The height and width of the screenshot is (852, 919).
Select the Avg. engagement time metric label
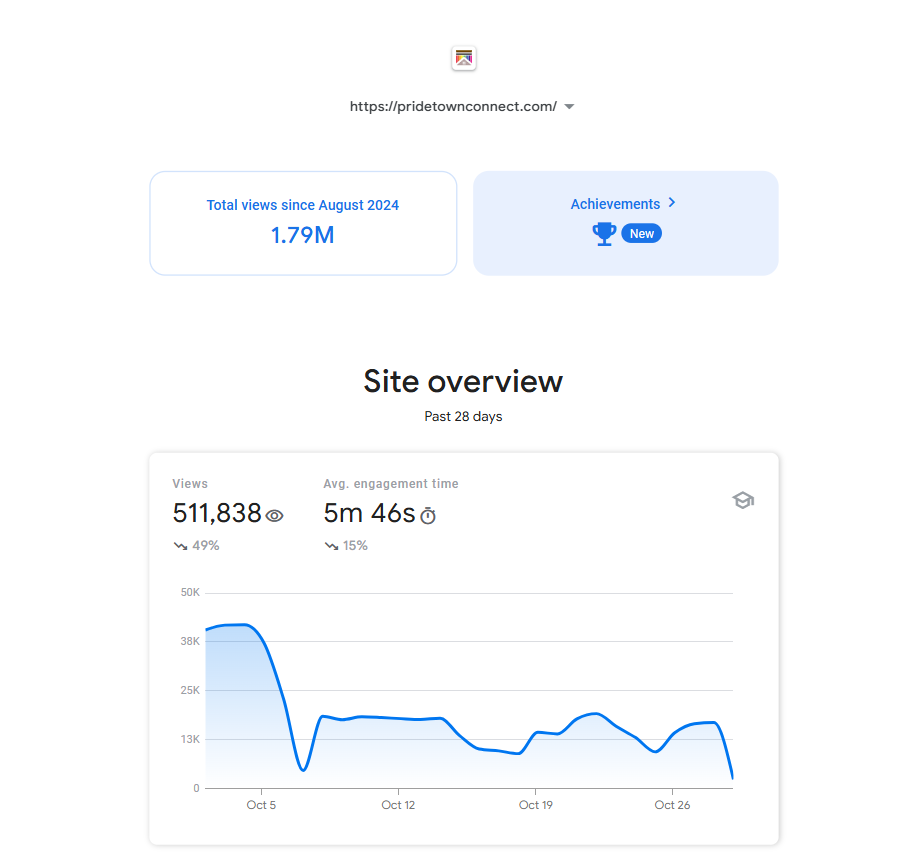391,484
